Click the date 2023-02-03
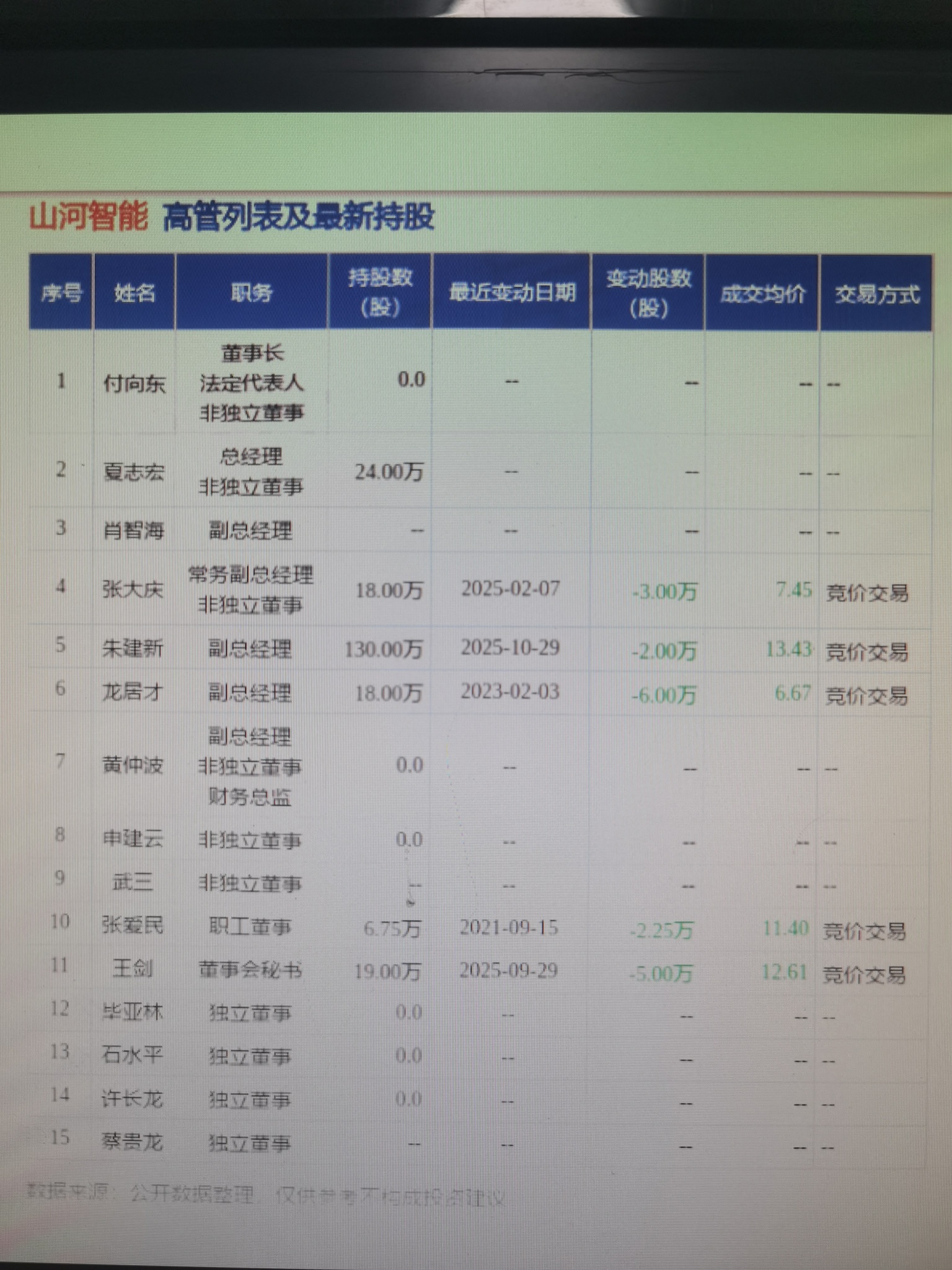 coord(509,691)
